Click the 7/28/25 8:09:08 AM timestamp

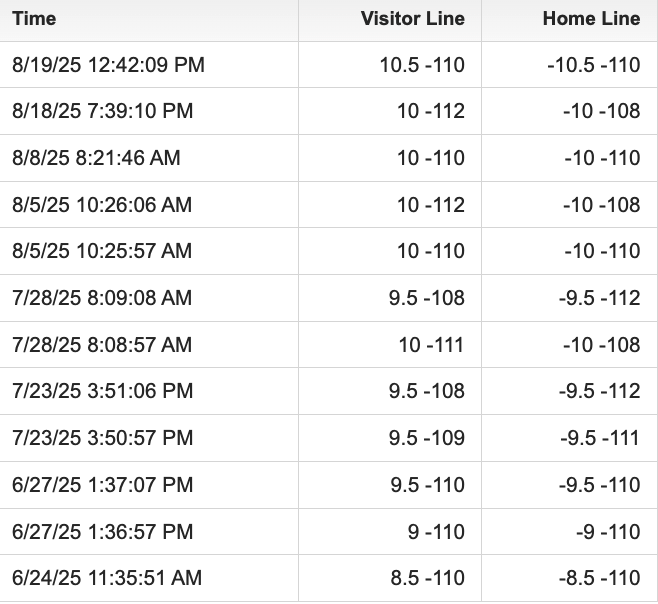tap(102, 298)
